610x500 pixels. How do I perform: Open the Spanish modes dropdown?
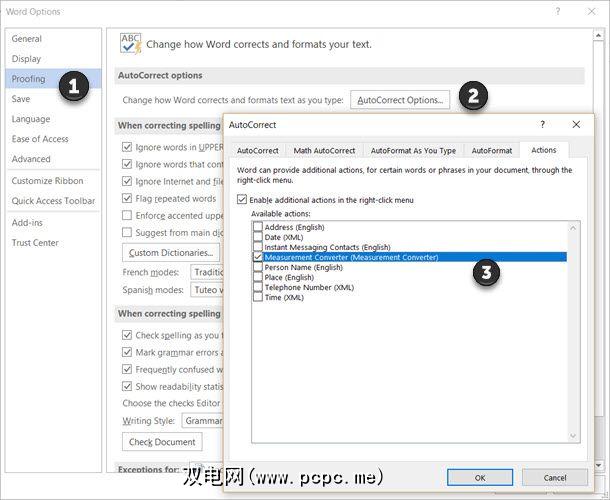click(207, 290)
